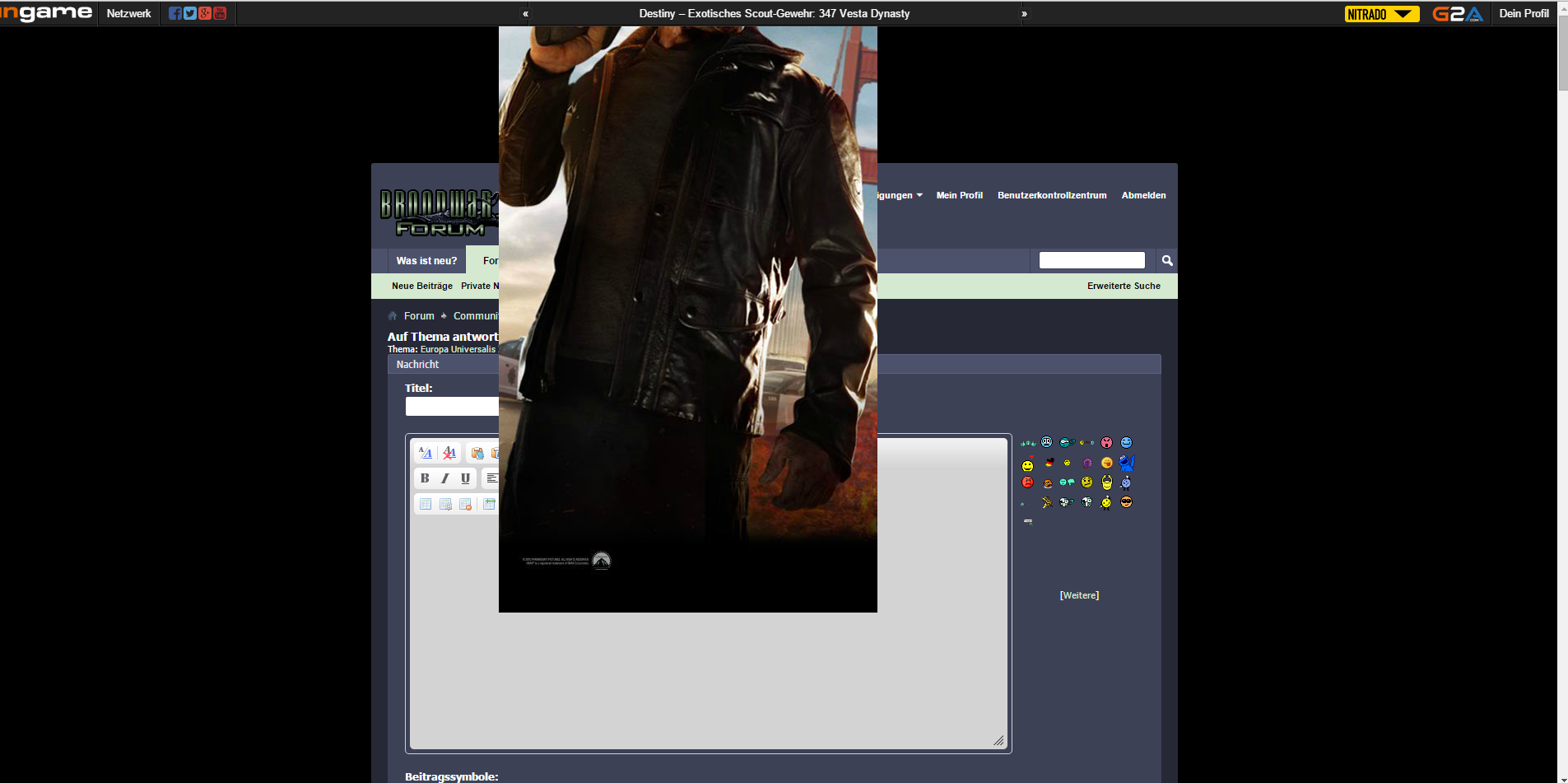Open the ingame Facebook page icon

[175, 13]
